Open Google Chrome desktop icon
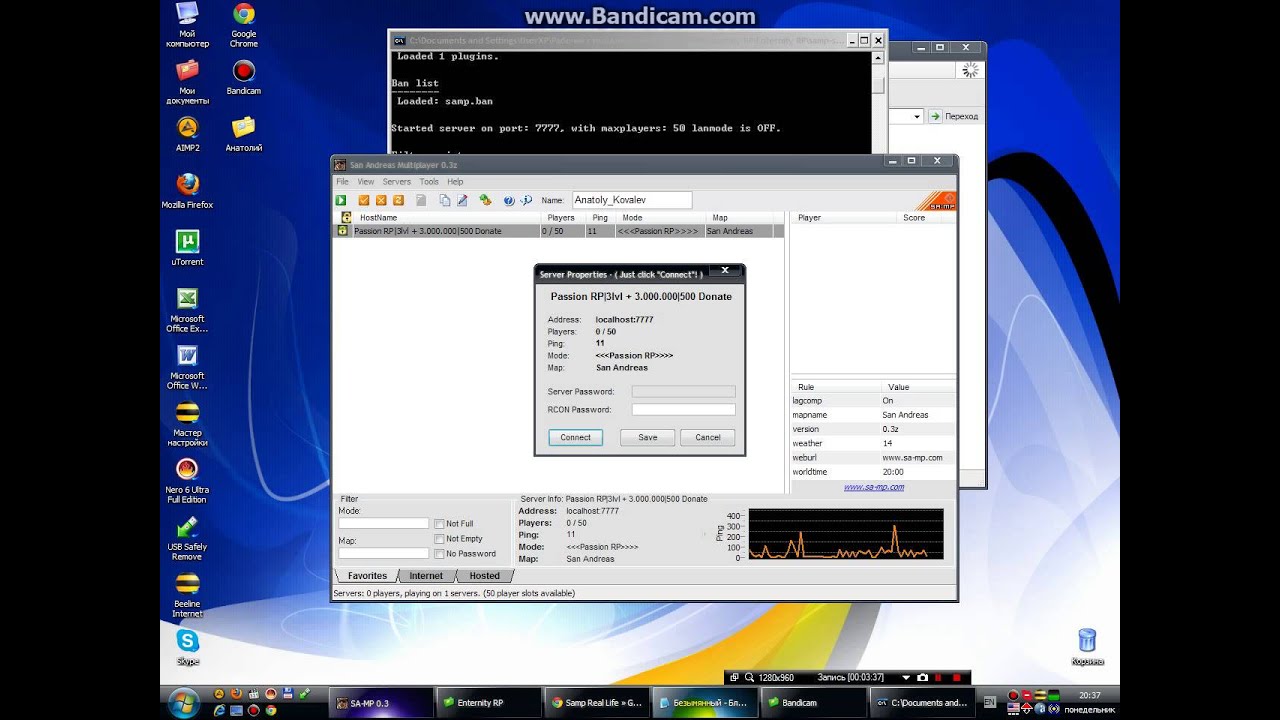1280x720 pixels. point(243,25)
